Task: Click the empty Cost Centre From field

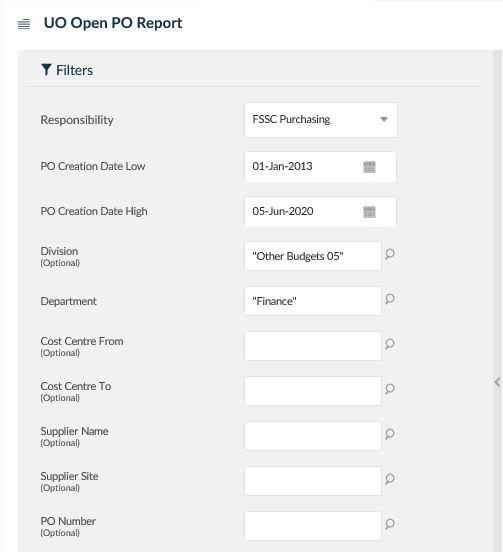Action: click(x=313, y=346)
